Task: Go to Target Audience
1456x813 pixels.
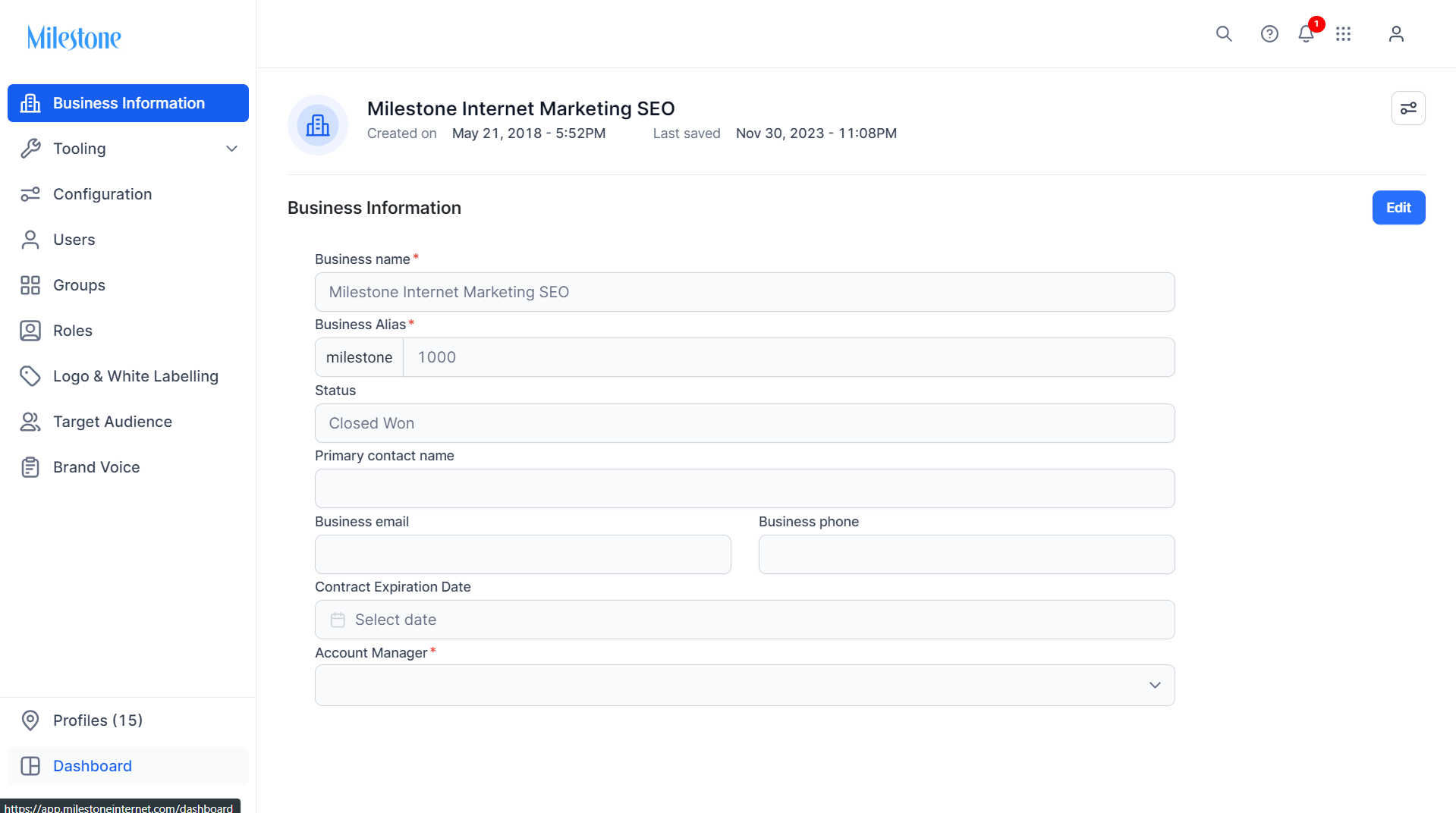Action: click(128, 422)
